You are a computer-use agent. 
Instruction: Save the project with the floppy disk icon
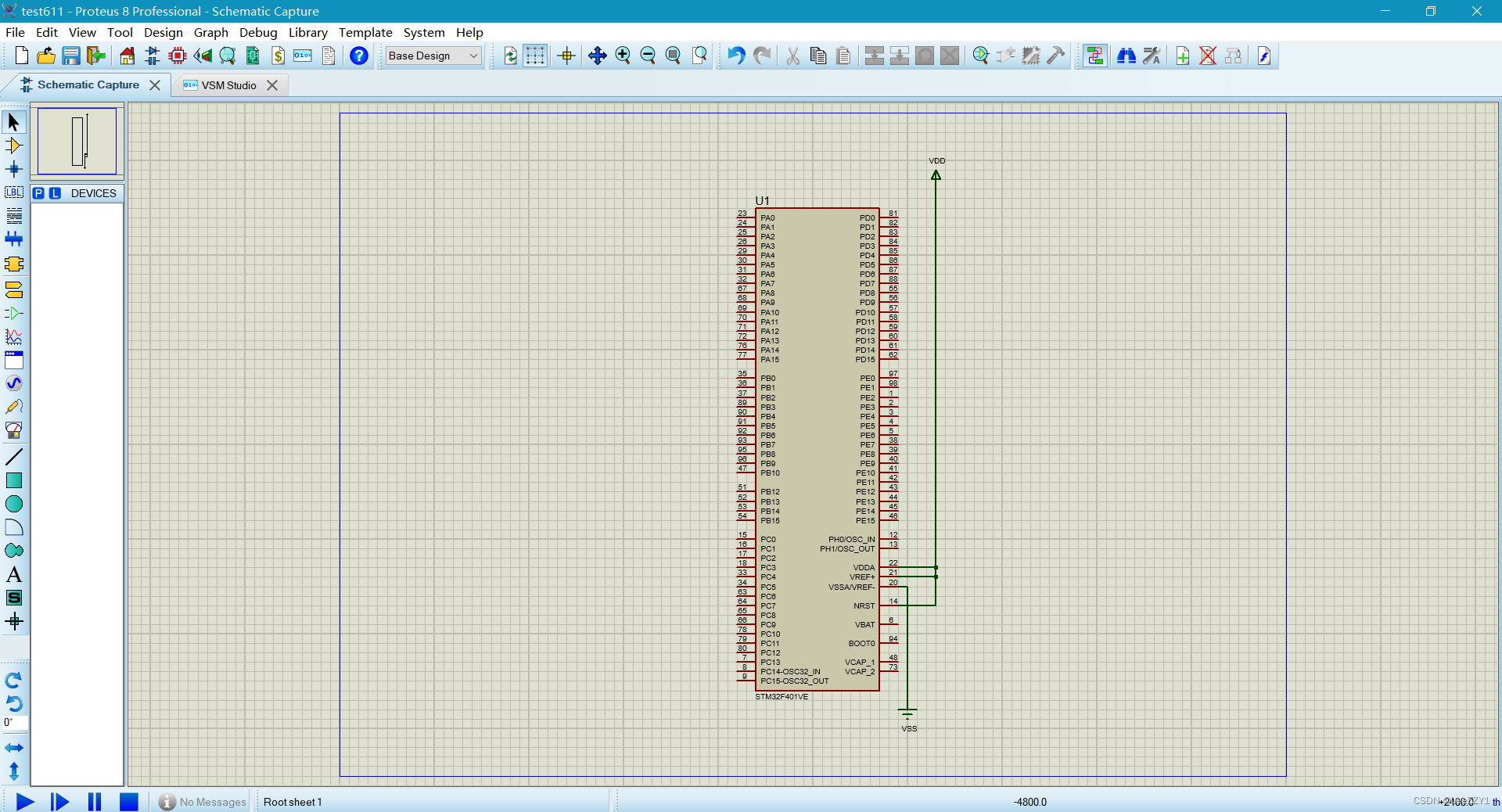click(x=71, y=56)
